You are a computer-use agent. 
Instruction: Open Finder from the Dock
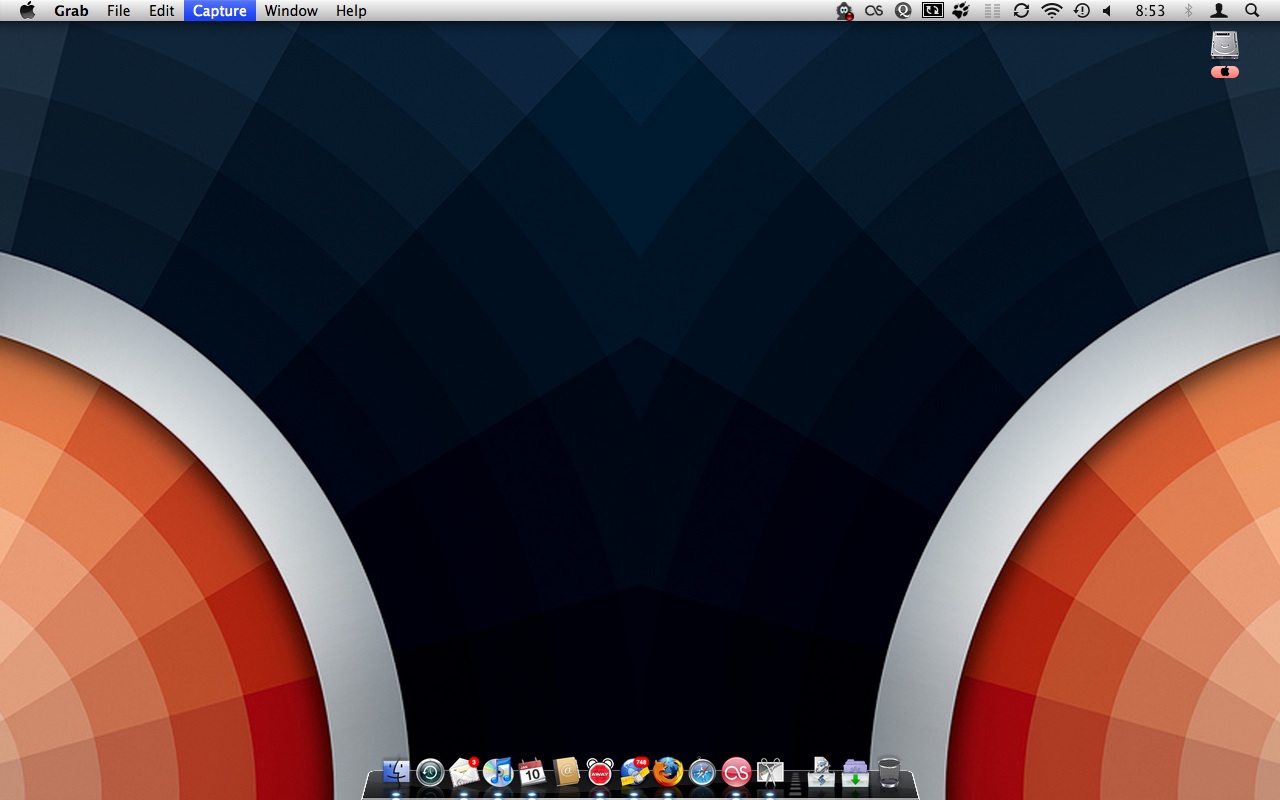[x=397, y=771]
